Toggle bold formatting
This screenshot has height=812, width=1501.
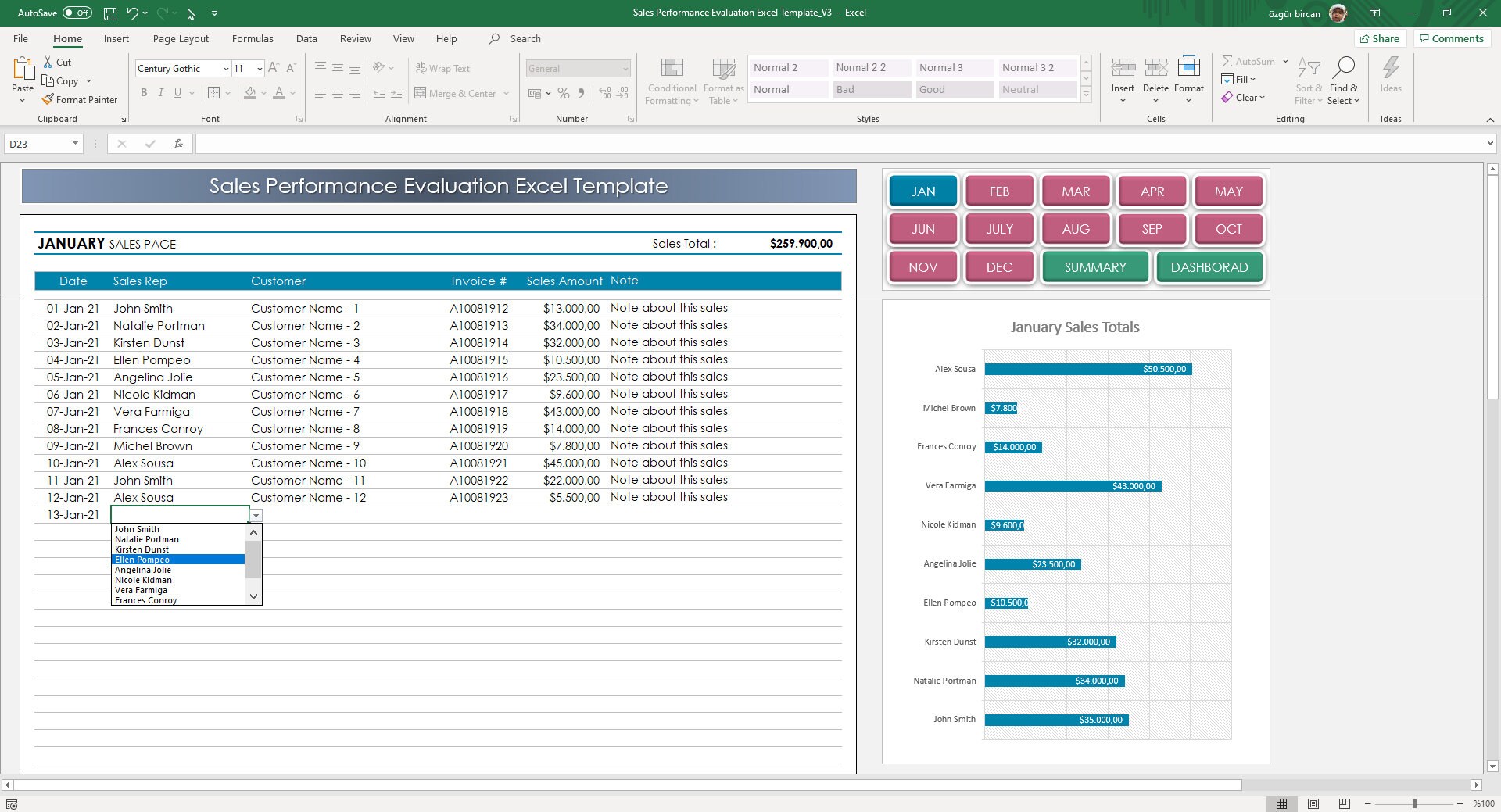(x=144, y=92)
